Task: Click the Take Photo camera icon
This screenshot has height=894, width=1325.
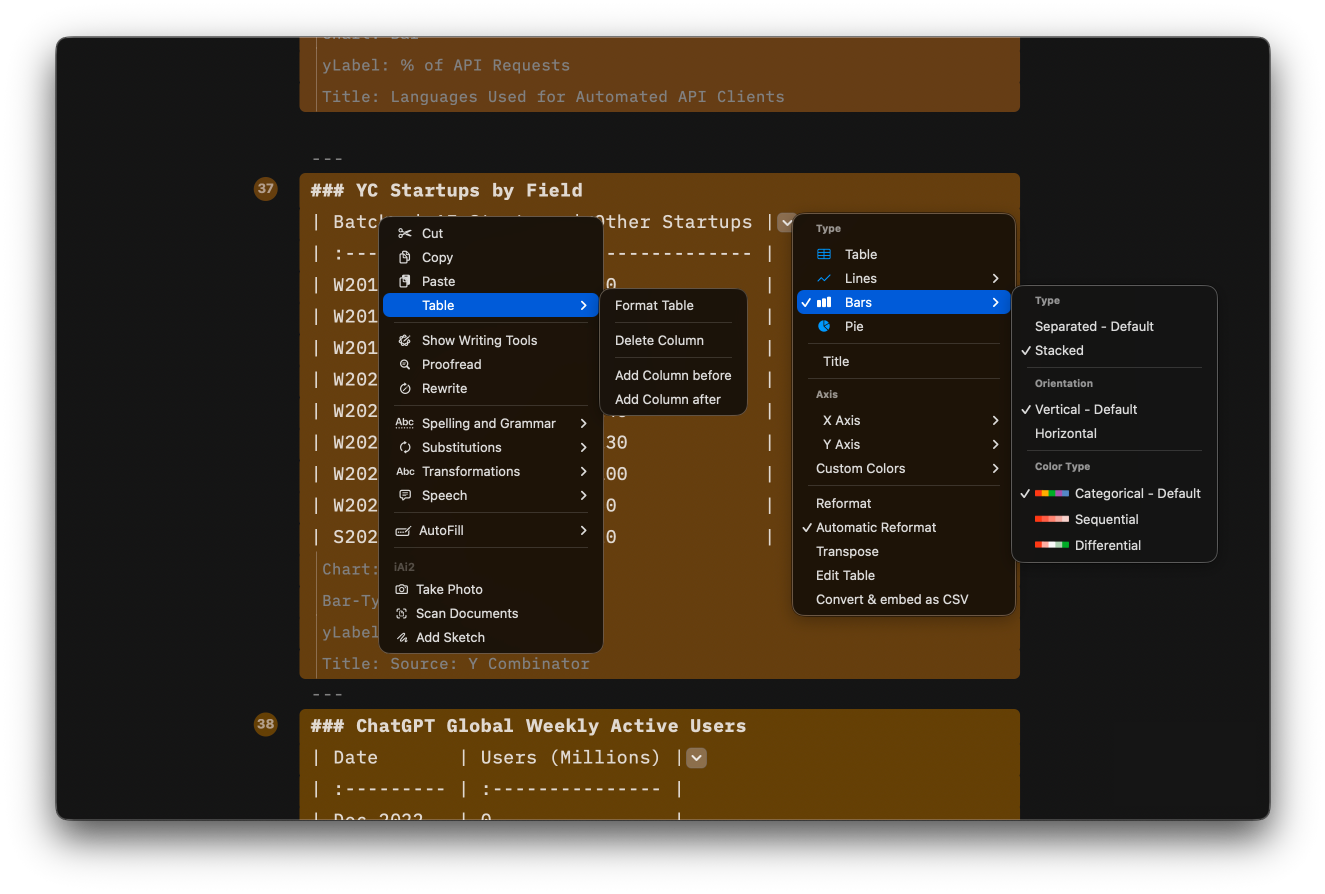Action: tap(404, 589)
